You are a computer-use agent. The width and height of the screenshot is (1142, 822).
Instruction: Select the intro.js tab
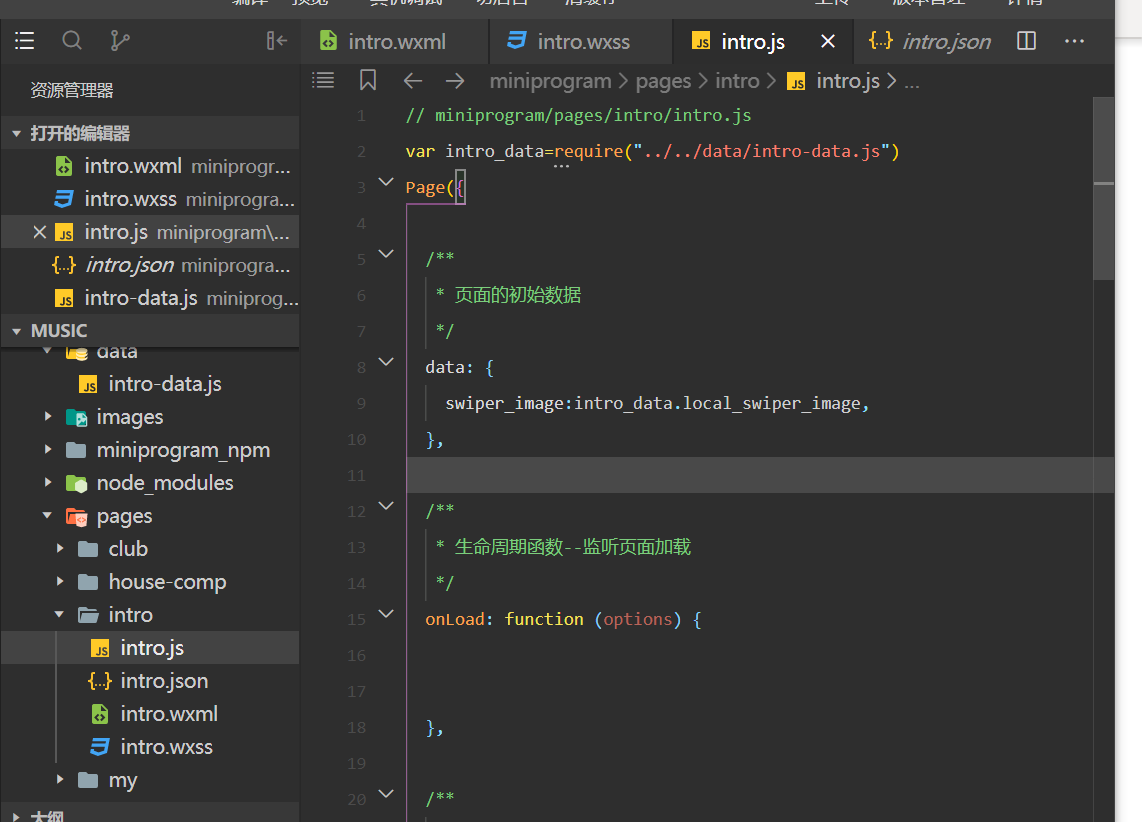point(752,42)
